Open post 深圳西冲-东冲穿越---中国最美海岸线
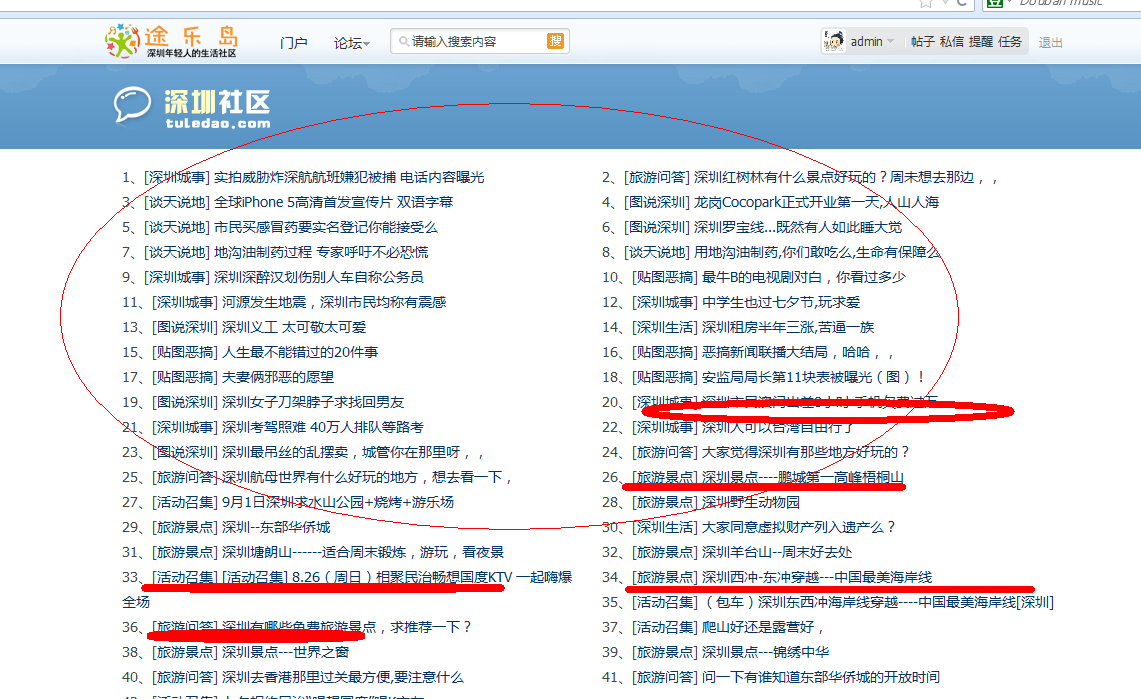 (816, 578)
